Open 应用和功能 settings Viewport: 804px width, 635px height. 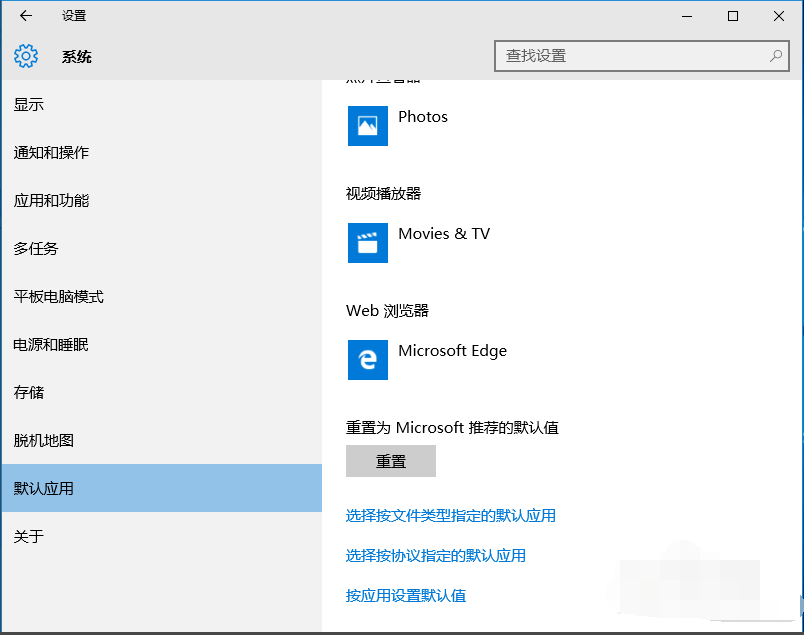coord(50,200)
